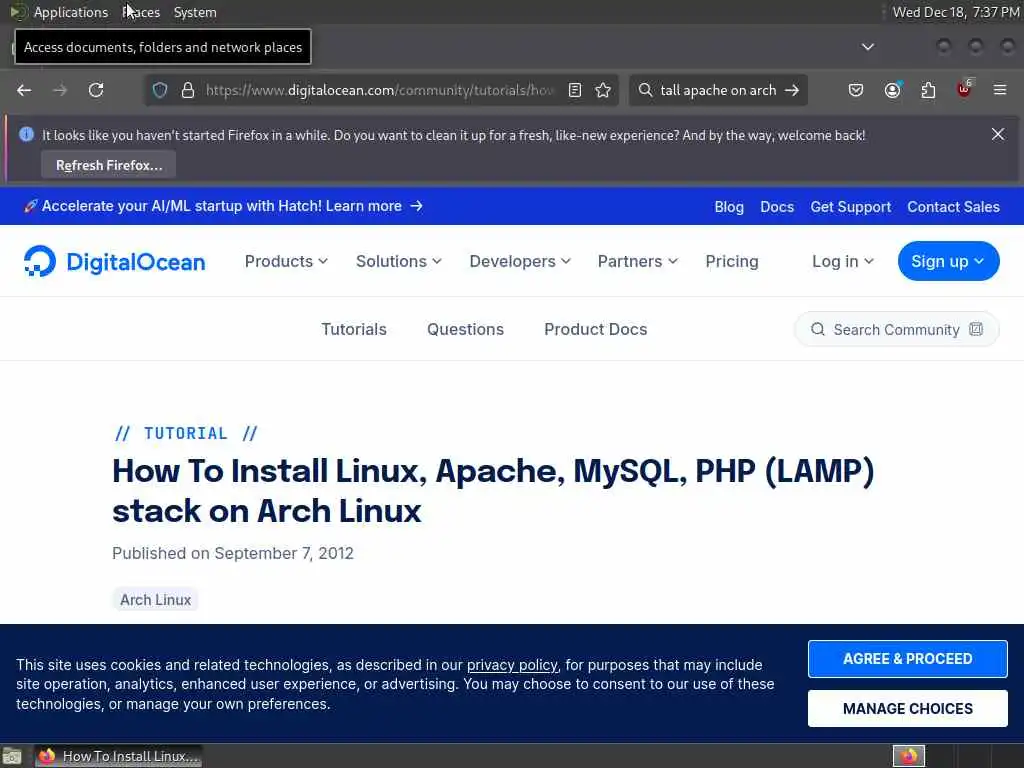Focus the 'tall apache on arch' search field
The width and height of the screenshot is (1024, 768).
tap(718, 90)
